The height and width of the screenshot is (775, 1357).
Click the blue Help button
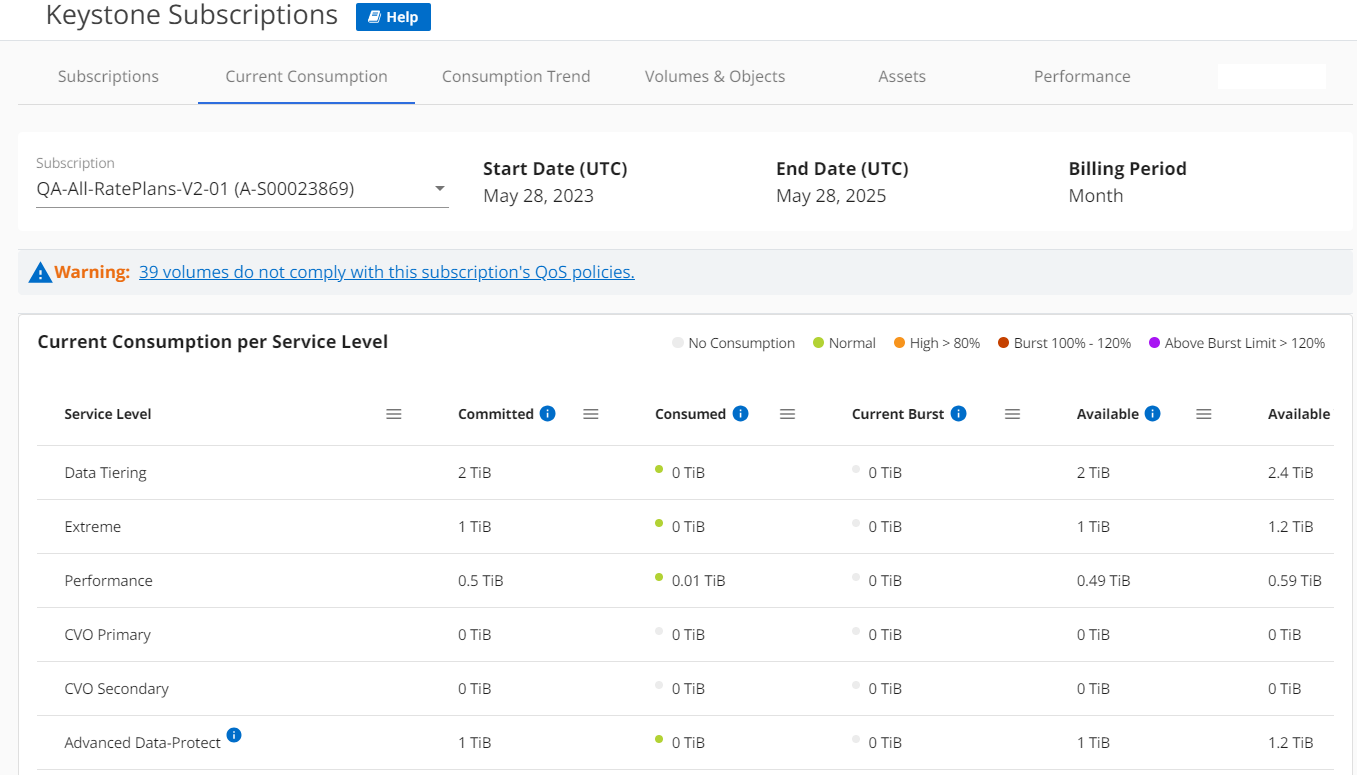[393, 17]
